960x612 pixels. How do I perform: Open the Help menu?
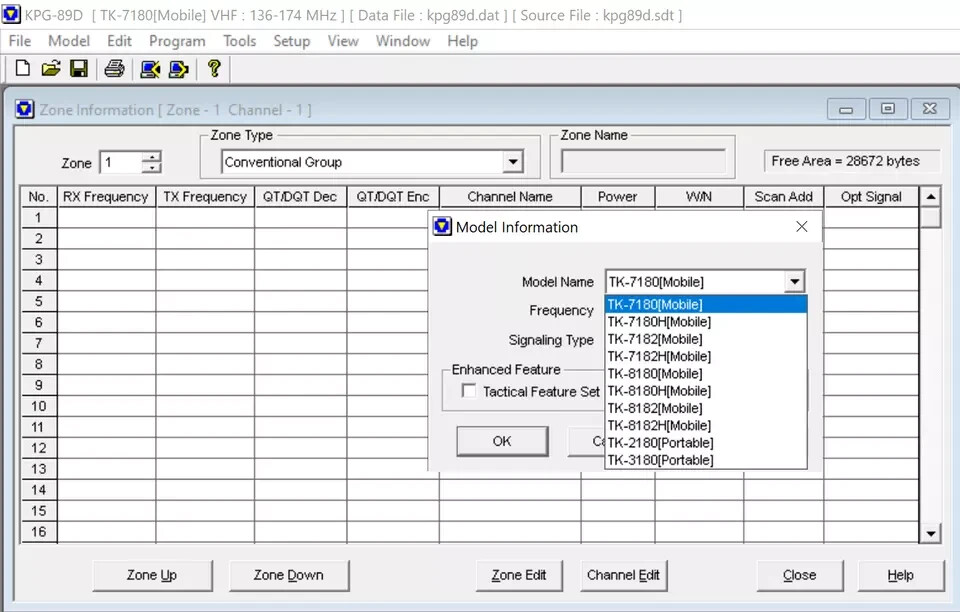[x=462, y=41]
